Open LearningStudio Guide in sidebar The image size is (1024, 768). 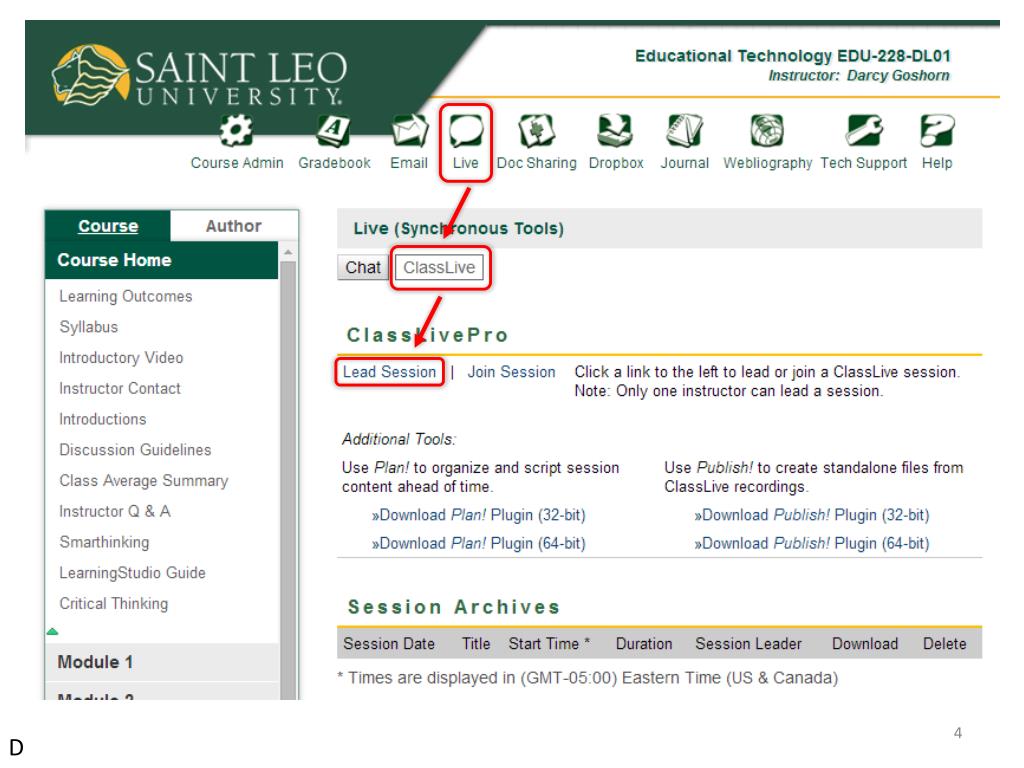132,573
